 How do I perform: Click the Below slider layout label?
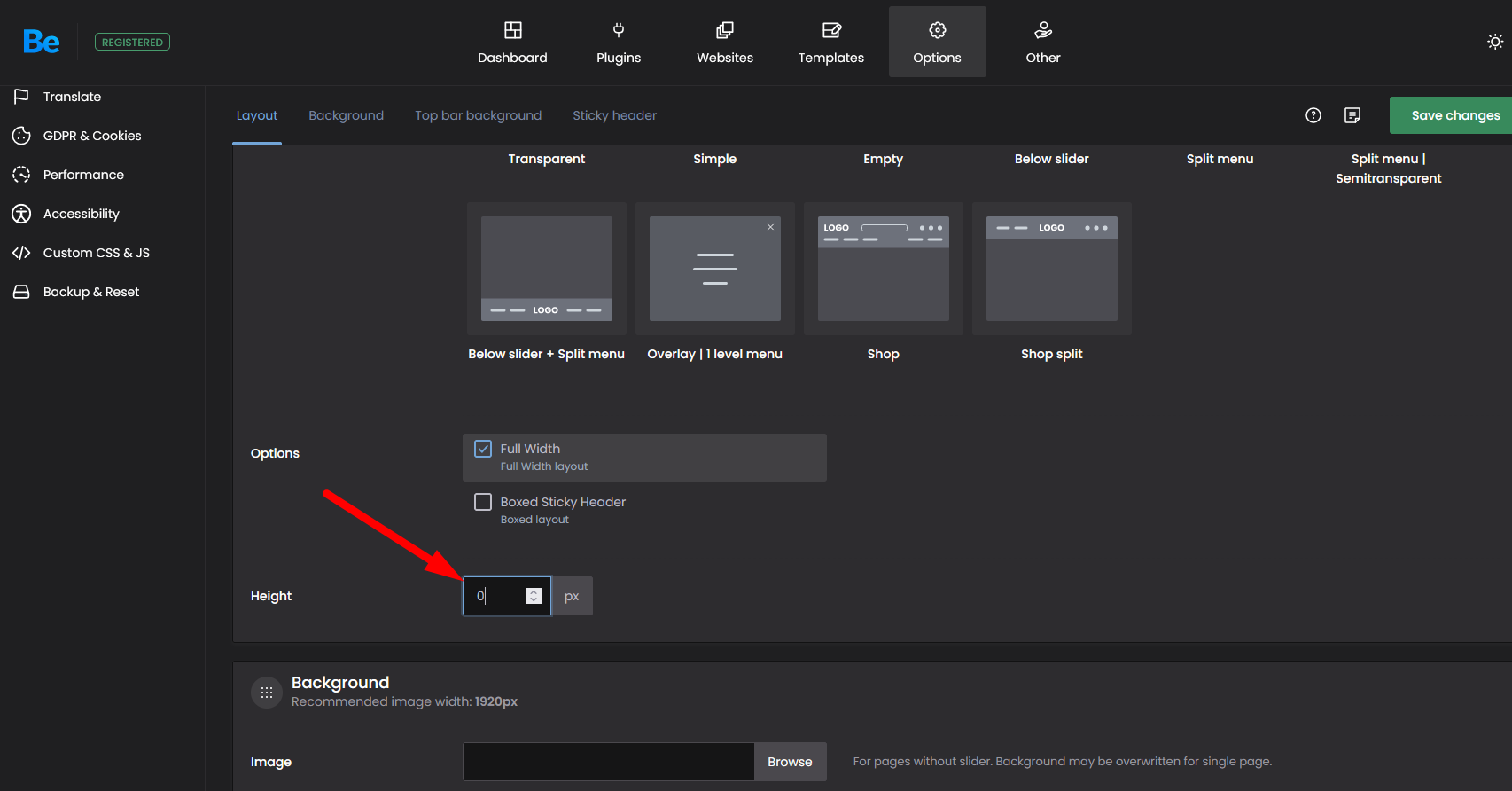(1052, 159)
